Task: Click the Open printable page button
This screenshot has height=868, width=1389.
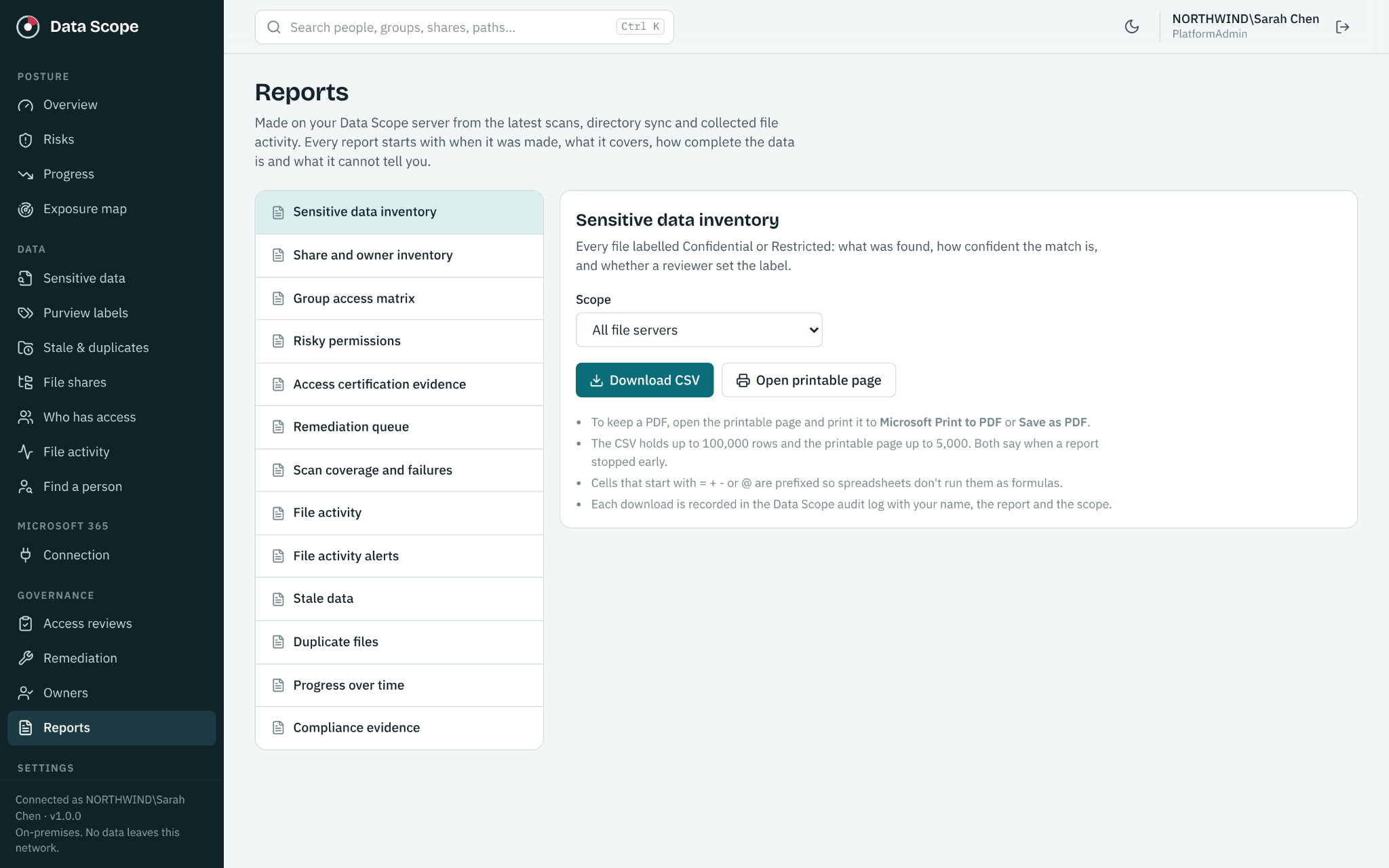Action: click(x=808, y=380)
